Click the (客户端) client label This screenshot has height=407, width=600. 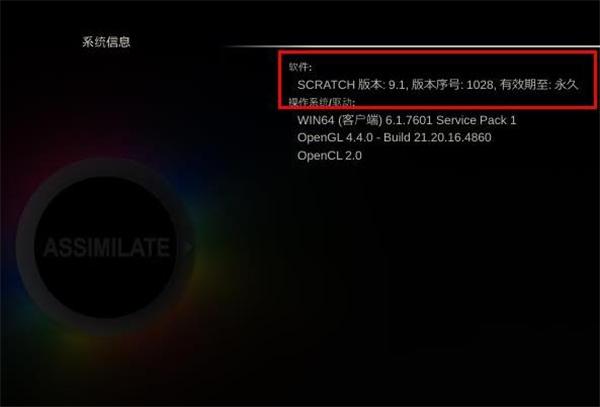point(360,120)
